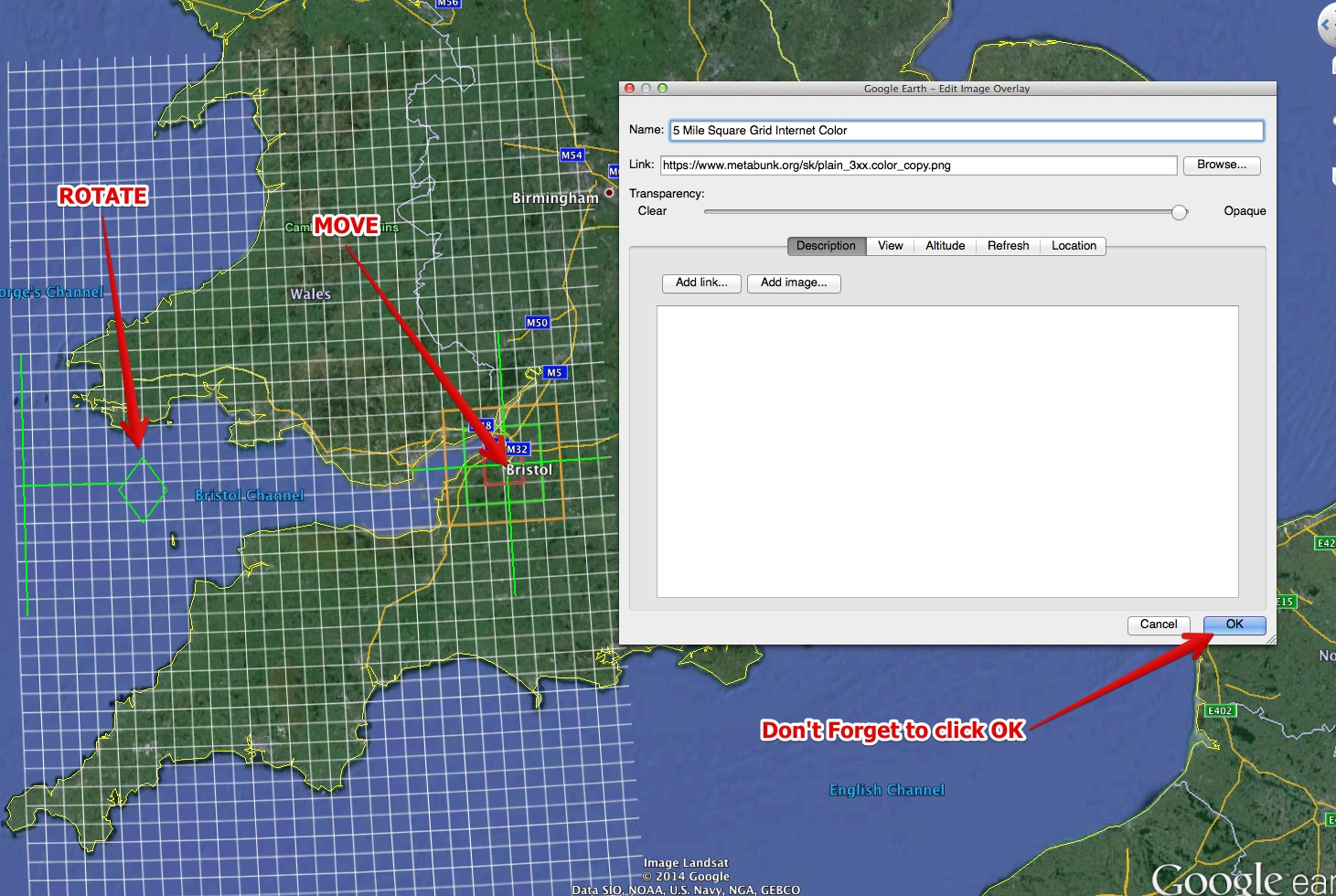Click the green rotate diamond handle
The height and width of the screenshot is (896, 1336).
pos(143,491)
